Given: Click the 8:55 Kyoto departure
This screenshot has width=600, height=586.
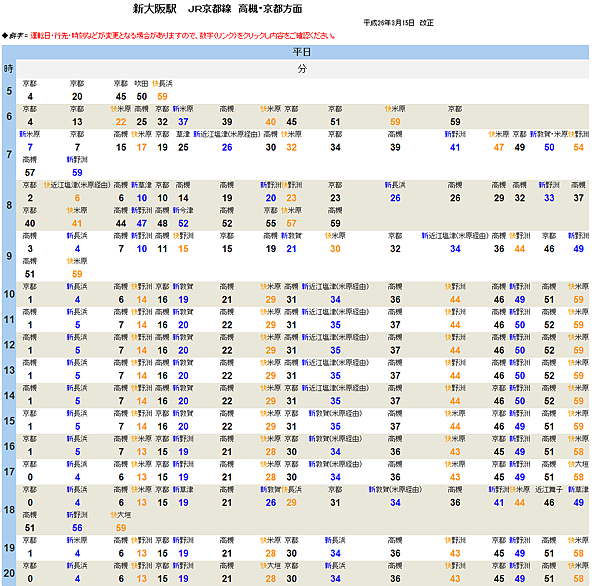Looking at the screenshot, I should pos(271,224).
